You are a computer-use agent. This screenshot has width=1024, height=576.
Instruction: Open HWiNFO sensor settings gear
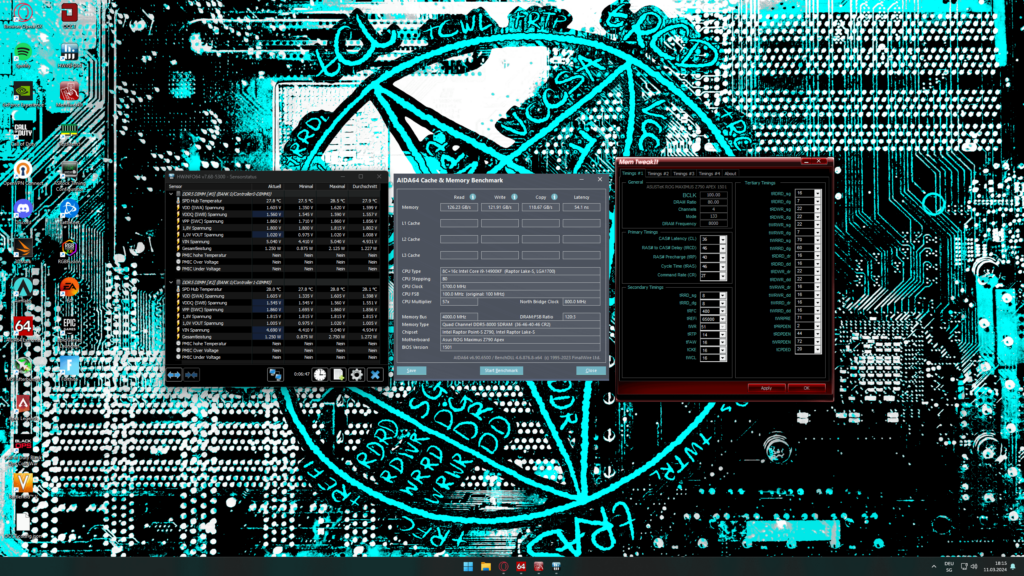(x=357, y=375)
